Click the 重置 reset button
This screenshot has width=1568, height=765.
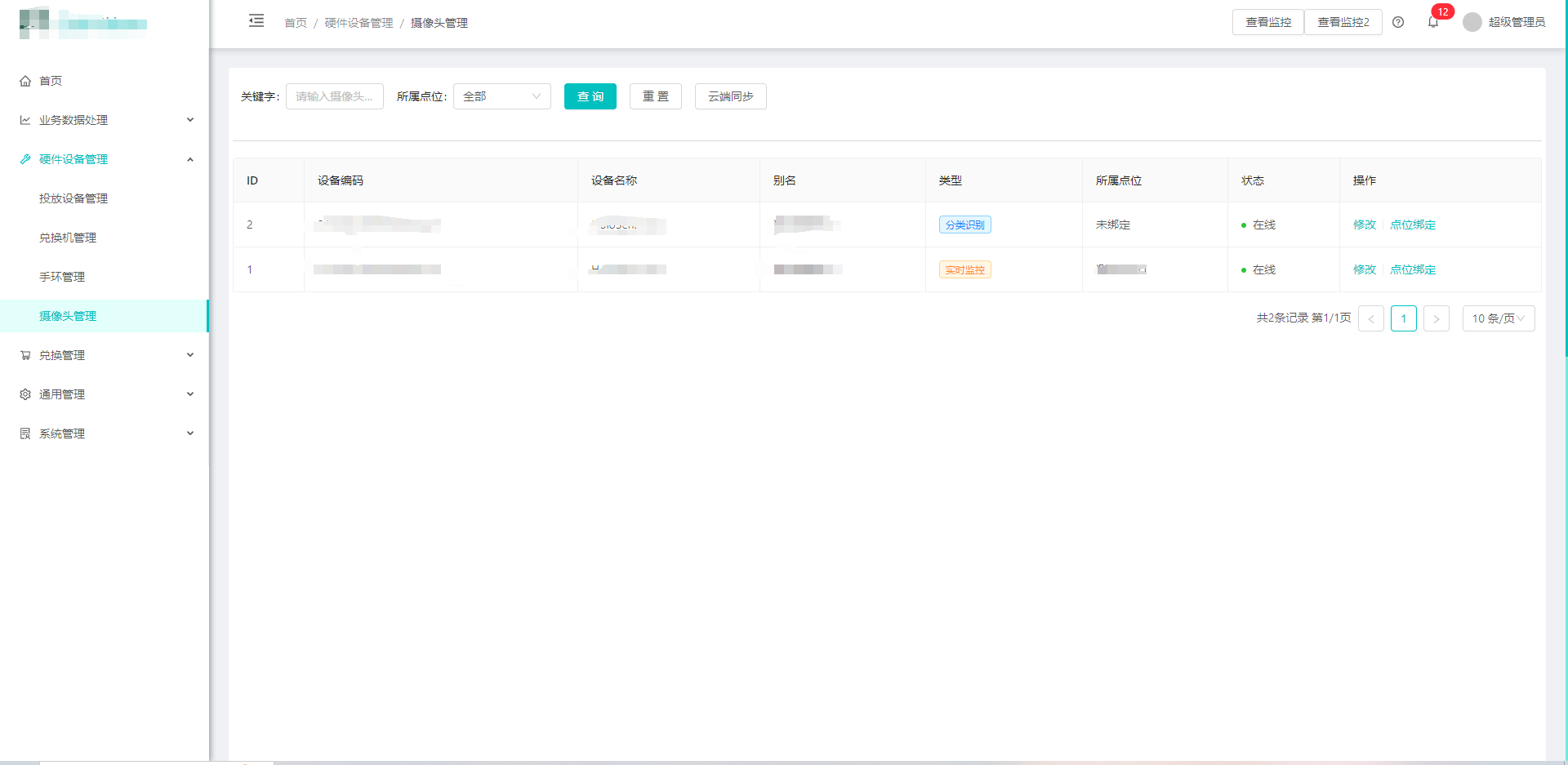click(x=656, y=96)
